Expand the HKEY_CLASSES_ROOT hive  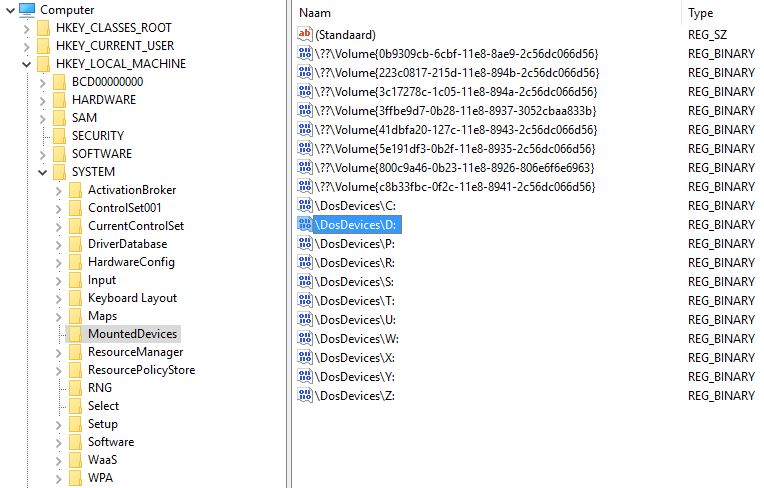(x=27, y=28)
